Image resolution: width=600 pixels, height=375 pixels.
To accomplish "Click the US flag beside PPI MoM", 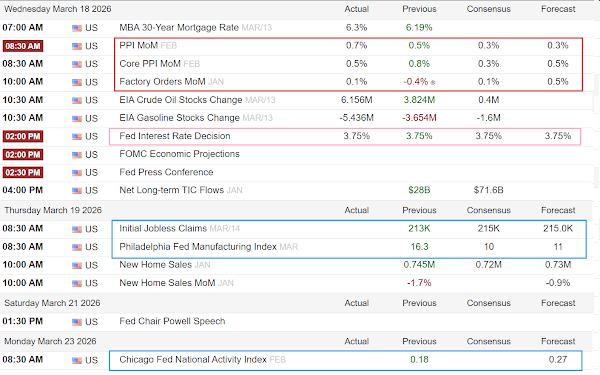I will (77, 46).
